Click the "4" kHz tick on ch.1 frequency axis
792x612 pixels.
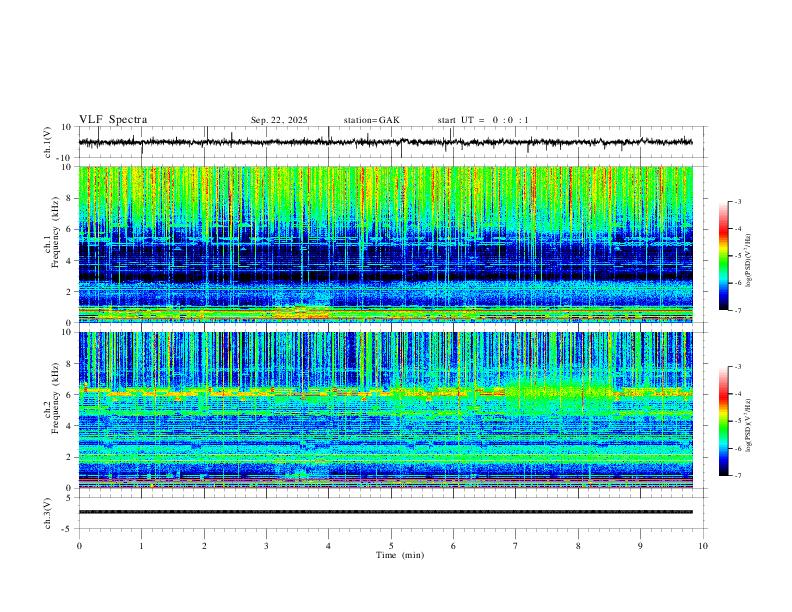point(69,261)
